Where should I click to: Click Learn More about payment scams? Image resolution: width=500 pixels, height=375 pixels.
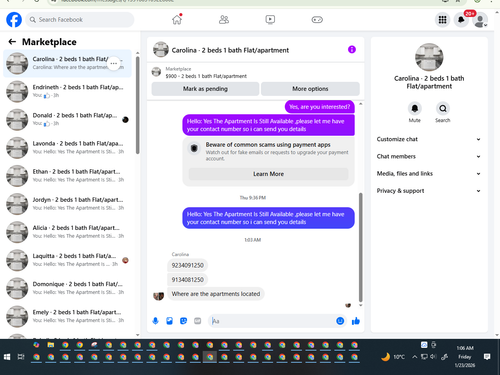click(268, 174)
